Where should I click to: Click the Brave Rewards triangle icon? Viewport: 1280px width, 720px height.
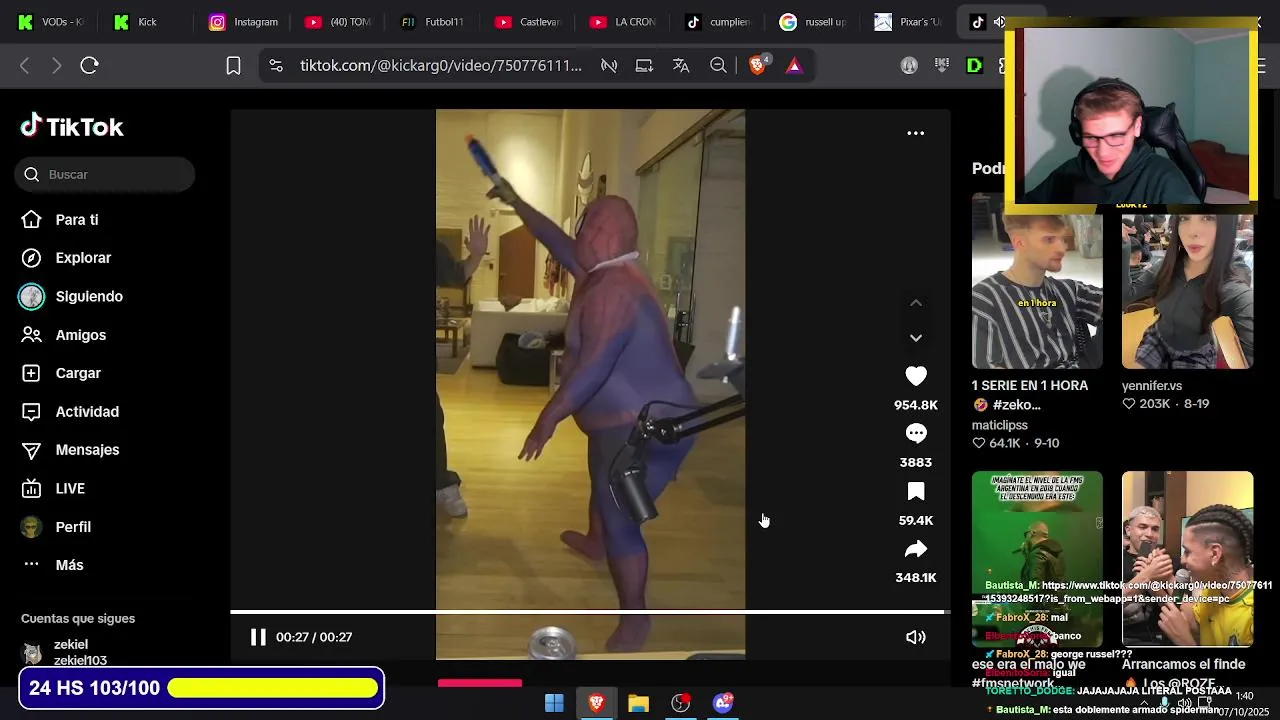[x=794, y=66]
